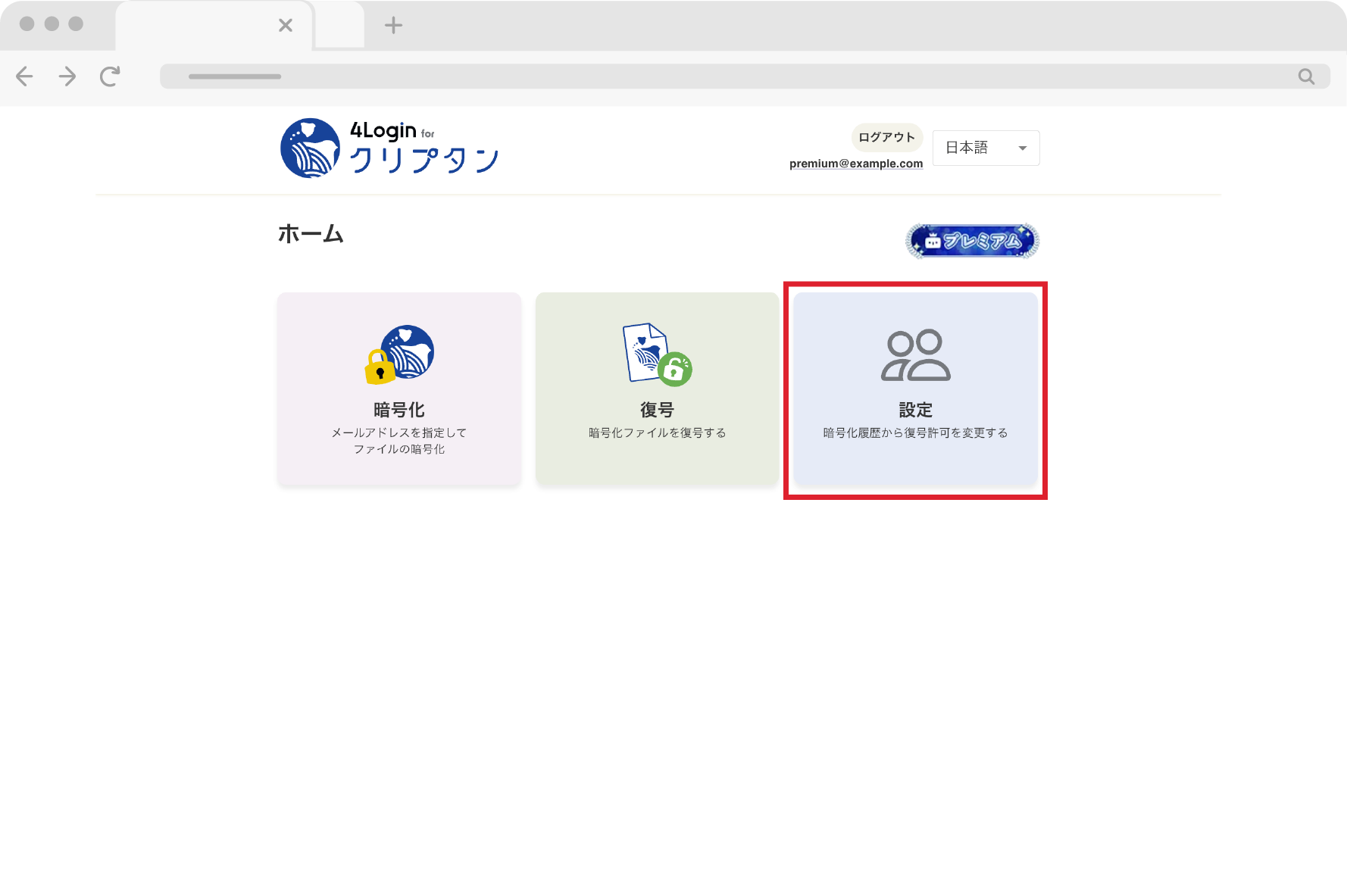The width and height of the screenshot is (1347, 896).
Task: Click the browser forward arrow
Action: (67, 76)
